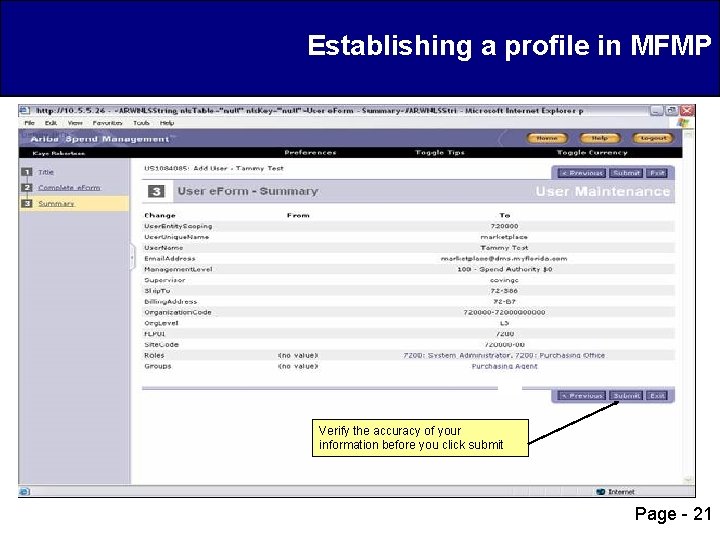
Task: Open the Summary step link
Action: 56,203
